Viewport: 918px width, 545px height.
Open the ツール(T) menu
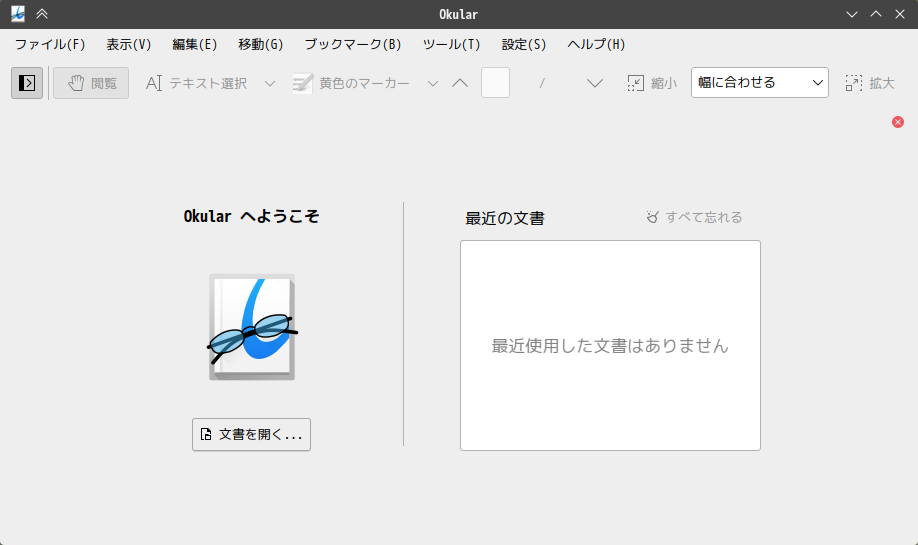(x=451, y=44)
